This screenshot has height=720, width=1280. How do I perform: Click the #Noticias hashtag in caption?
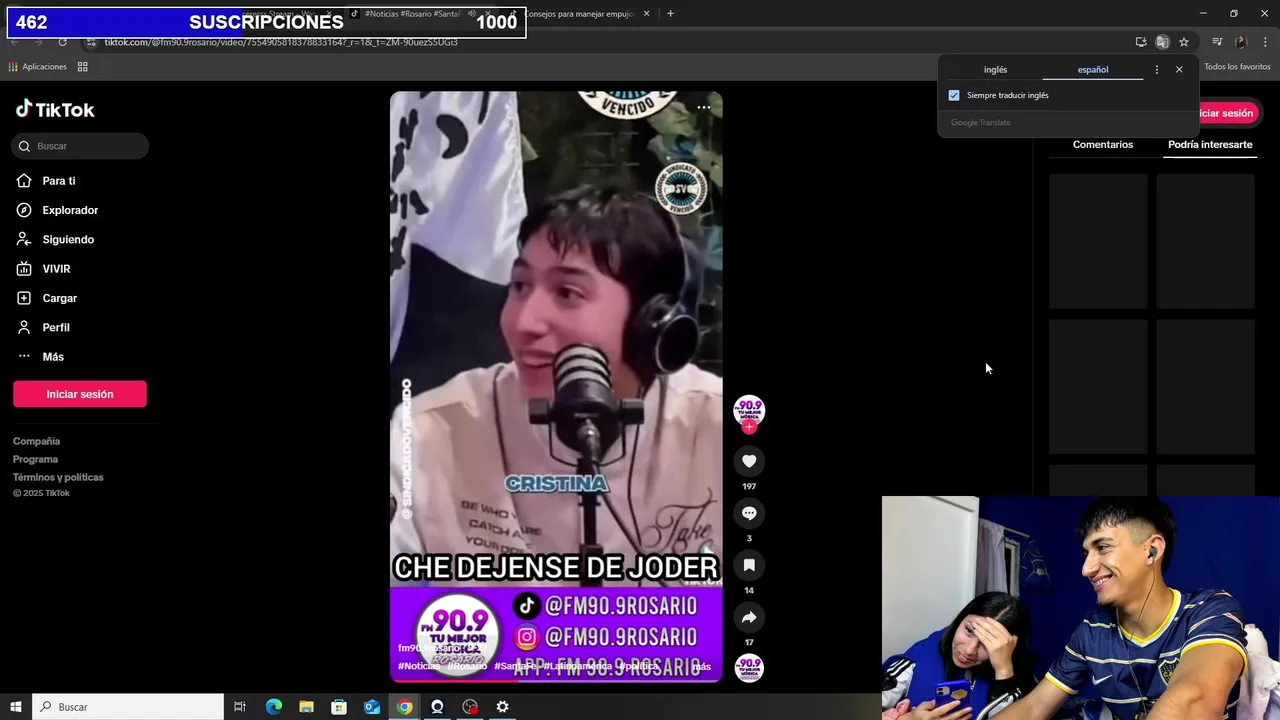click(x=418, y=666)
